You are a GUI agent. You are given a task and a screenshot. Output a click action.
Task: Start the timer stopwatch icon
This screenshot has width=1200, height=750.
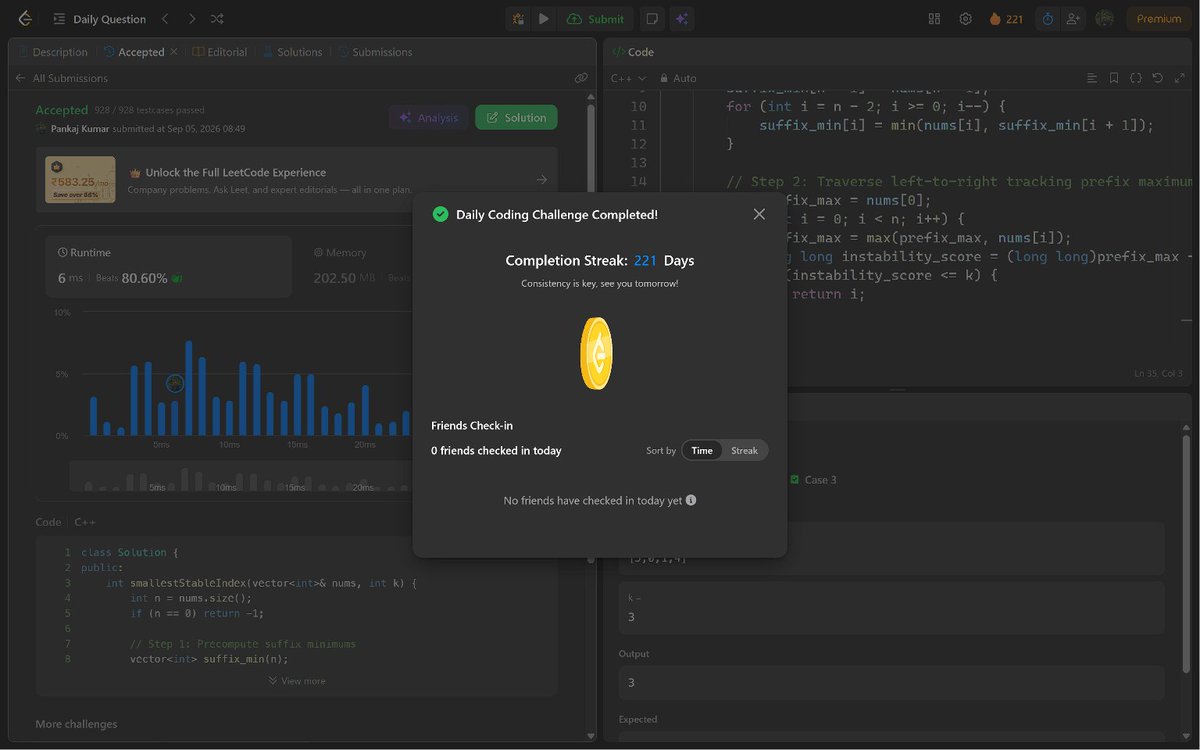(x=1047, y=19)
